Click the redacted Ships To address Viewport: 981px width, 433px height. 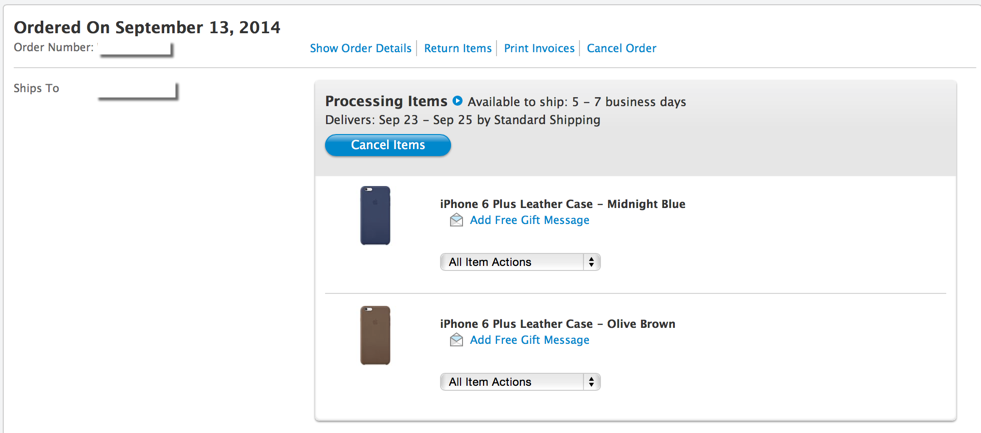[x=137, y=91]
